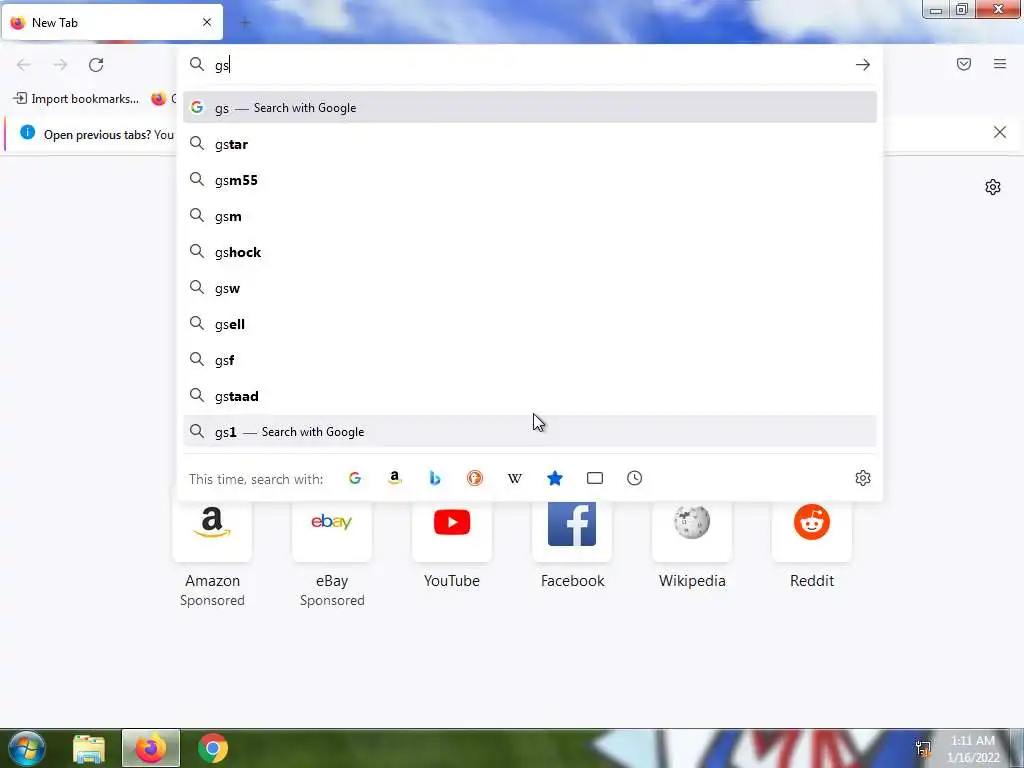Search with Amazon one-off icon
The width and height of the screenshot is (1024, 768).
pos(394,478)
